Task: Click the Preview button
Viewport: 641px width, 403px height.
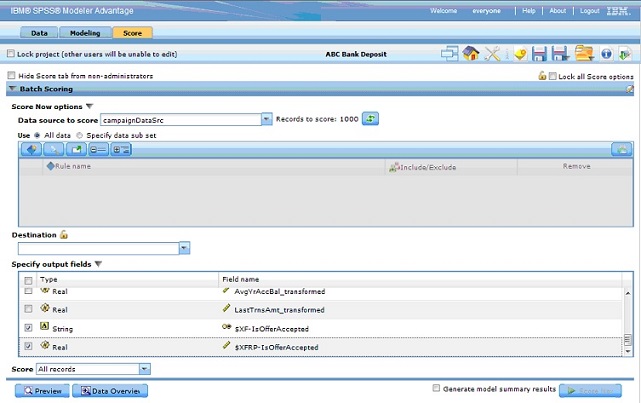Action: pyautogui.click(x=42, y=391)
